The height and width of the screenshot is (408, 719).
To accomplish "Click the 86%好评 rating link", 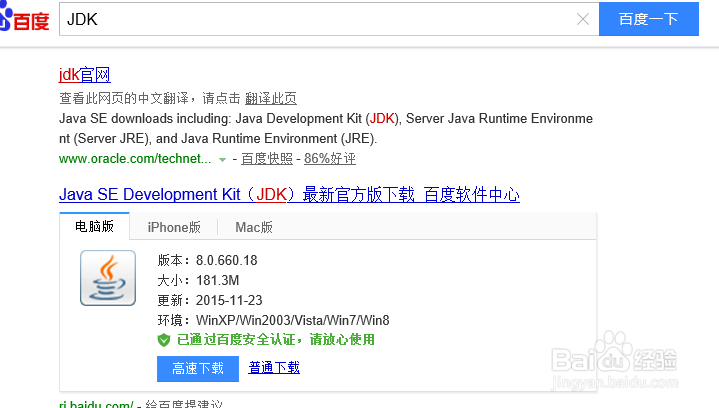I will (330, 159).
